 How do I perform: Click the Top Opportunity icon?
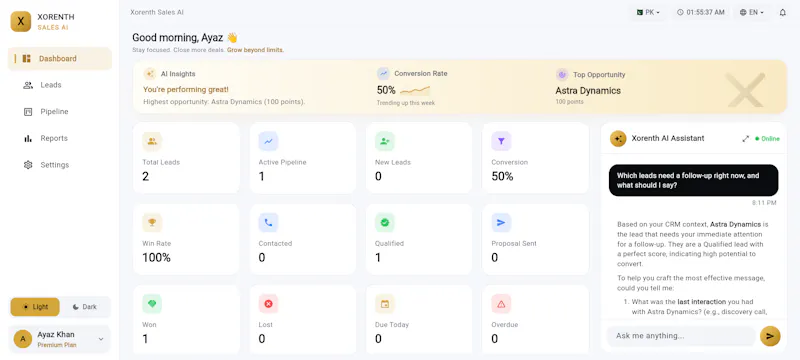coord(562,74)
